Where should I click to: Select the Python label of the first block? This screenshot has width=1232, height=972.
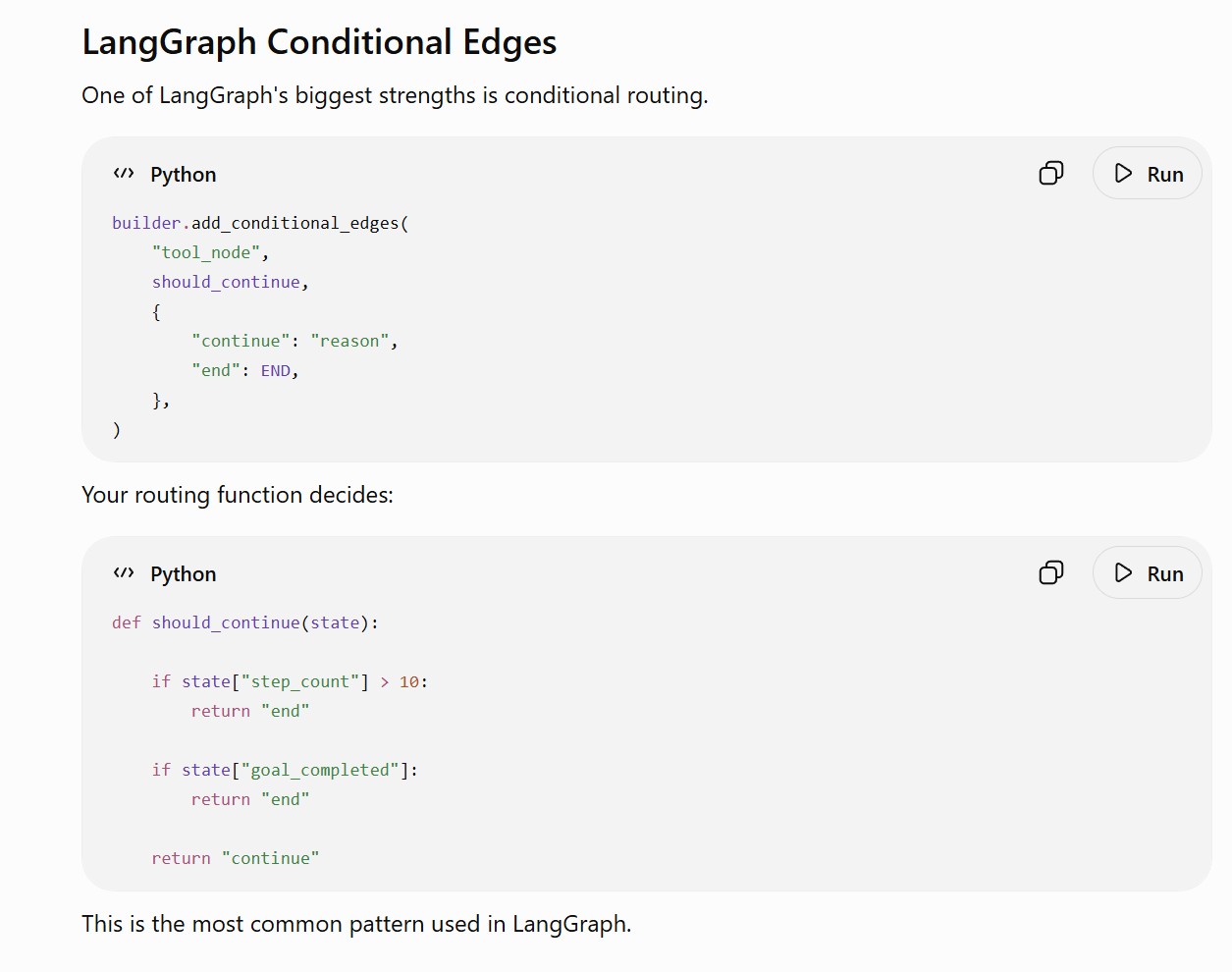point(184,175)
